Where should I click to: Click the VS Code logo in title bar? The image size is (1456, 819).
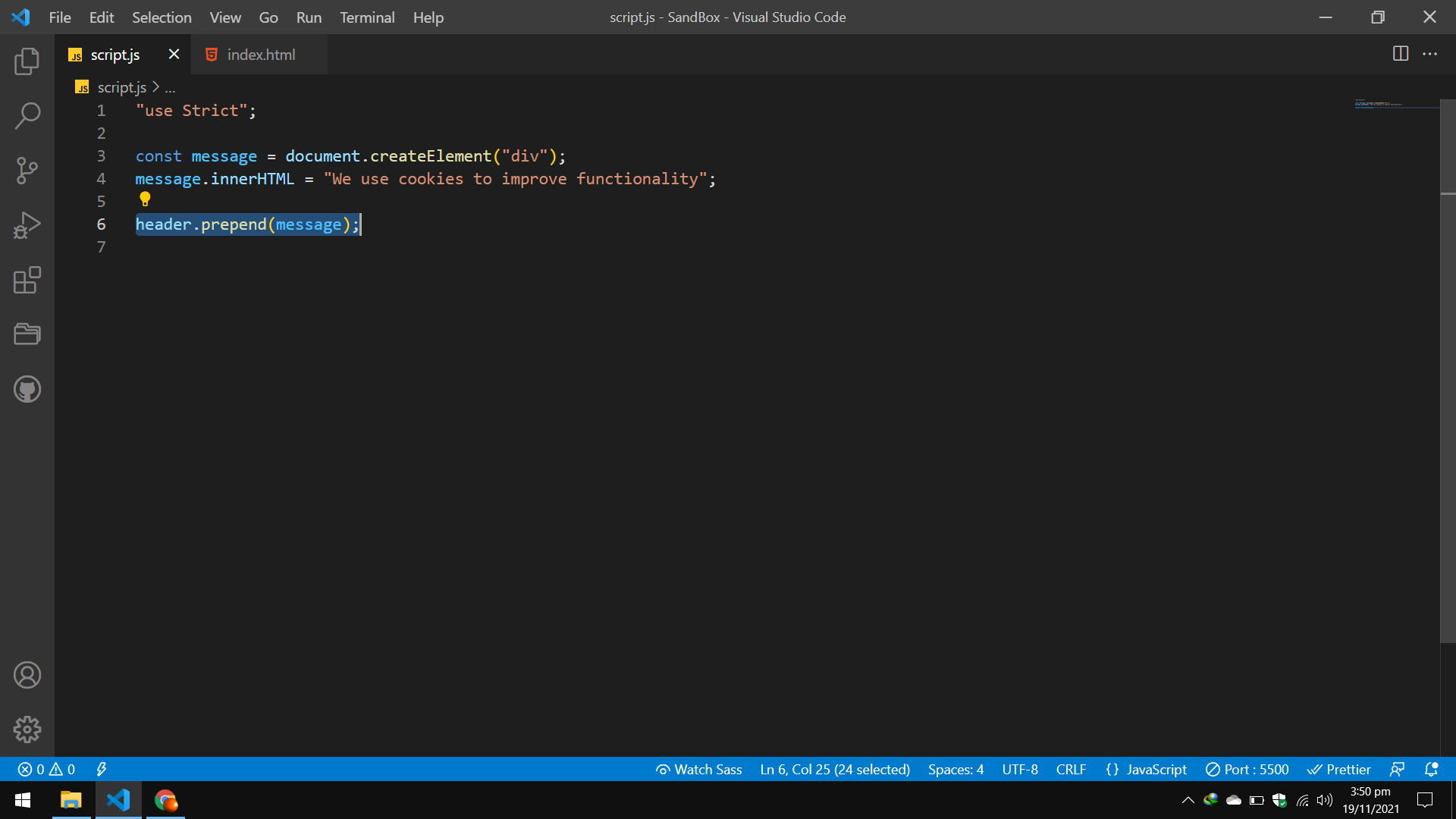(x=20, y=17)
